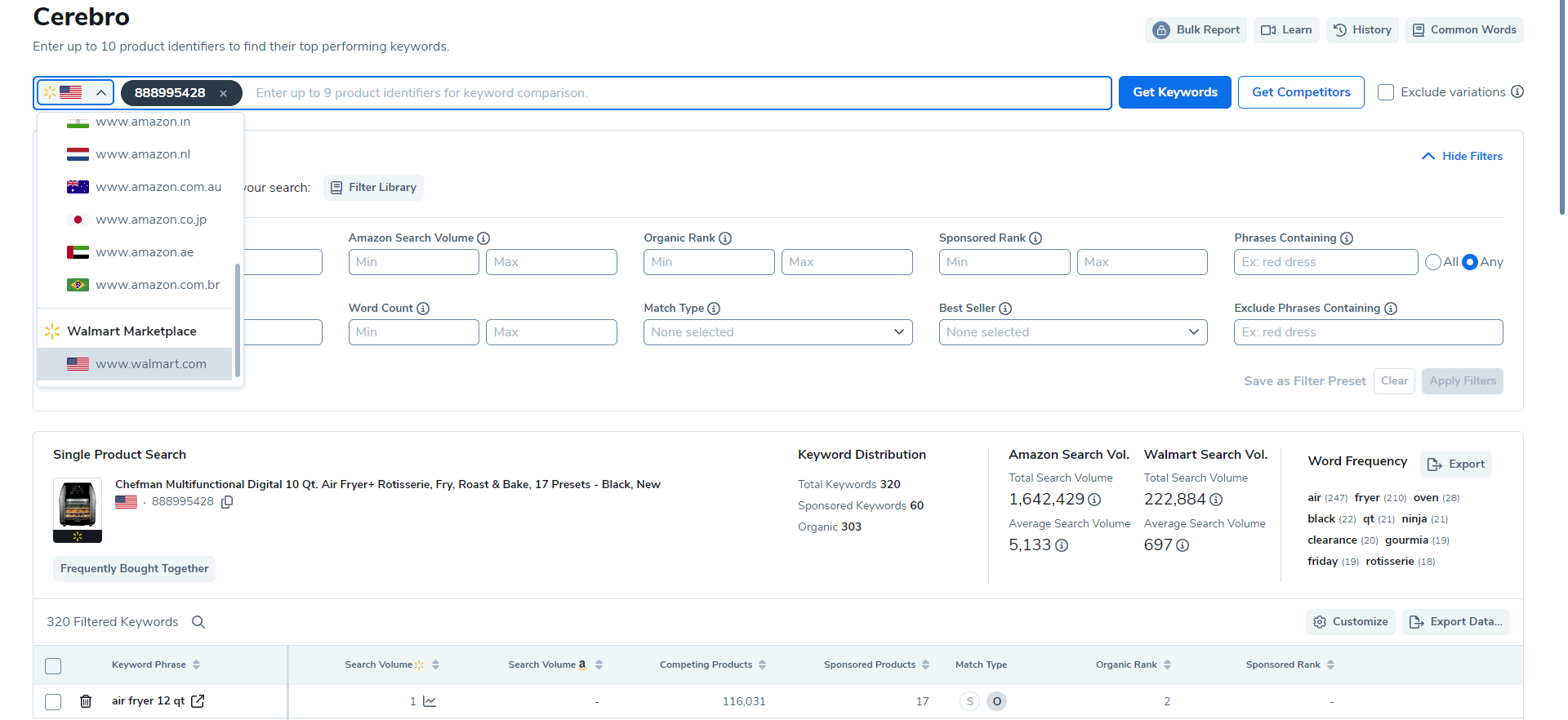Delete the 'air fryer 12 qt' keyword

click(86, 701)
